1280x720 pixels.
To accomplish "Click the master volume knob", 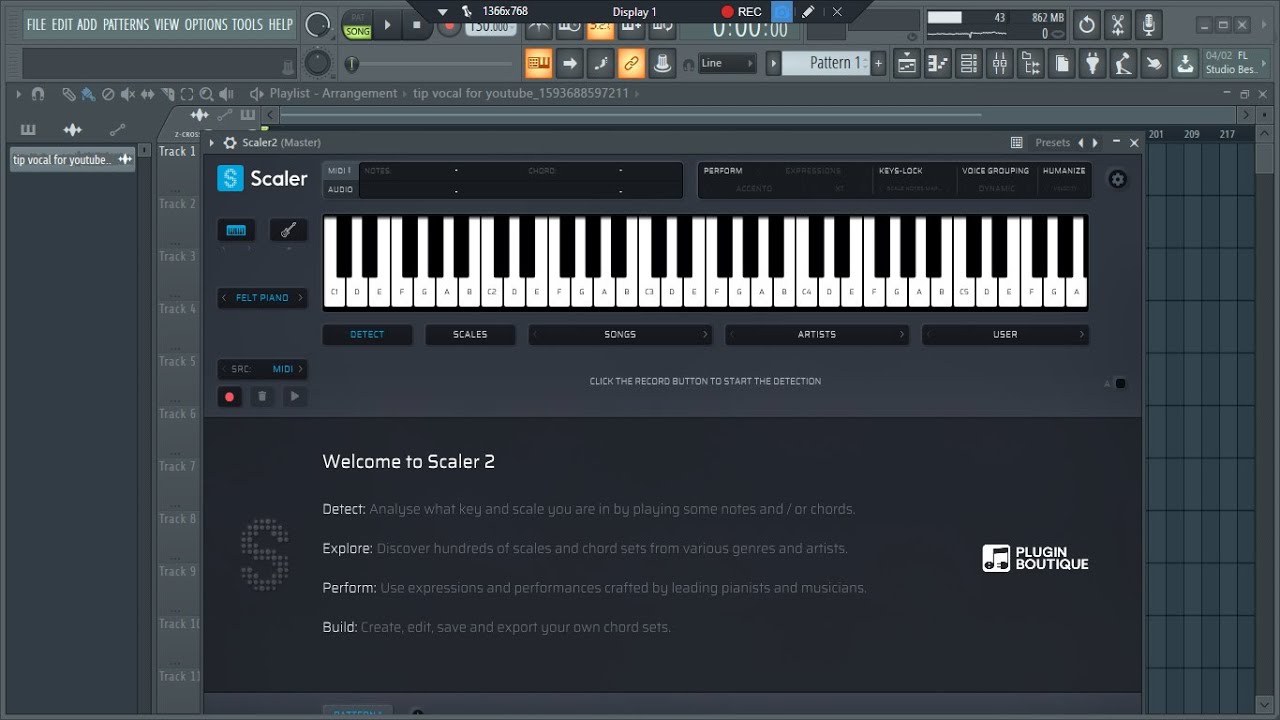I will pyautogui.click(x=318, y=24).
